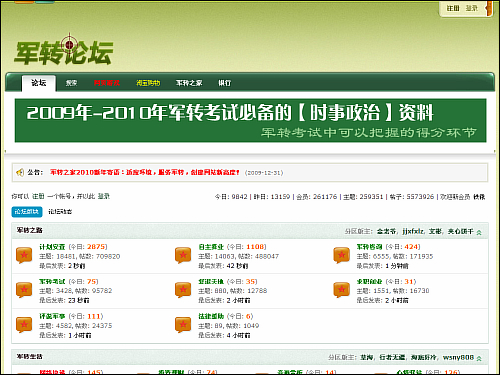Open the last post '4 小时前' in 法律援助
The height and width of the screenshot is (375, 500).
238,335
